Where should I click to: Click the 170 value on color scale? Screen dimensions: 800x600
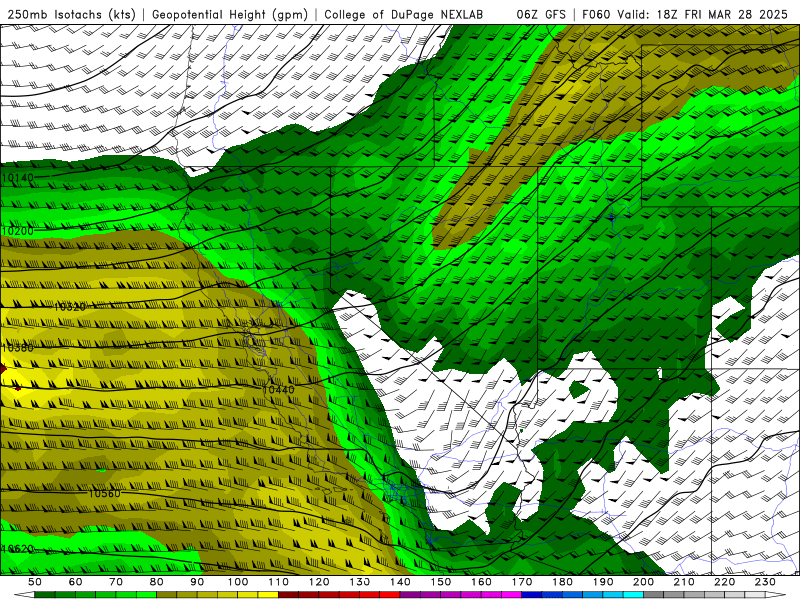521,582
